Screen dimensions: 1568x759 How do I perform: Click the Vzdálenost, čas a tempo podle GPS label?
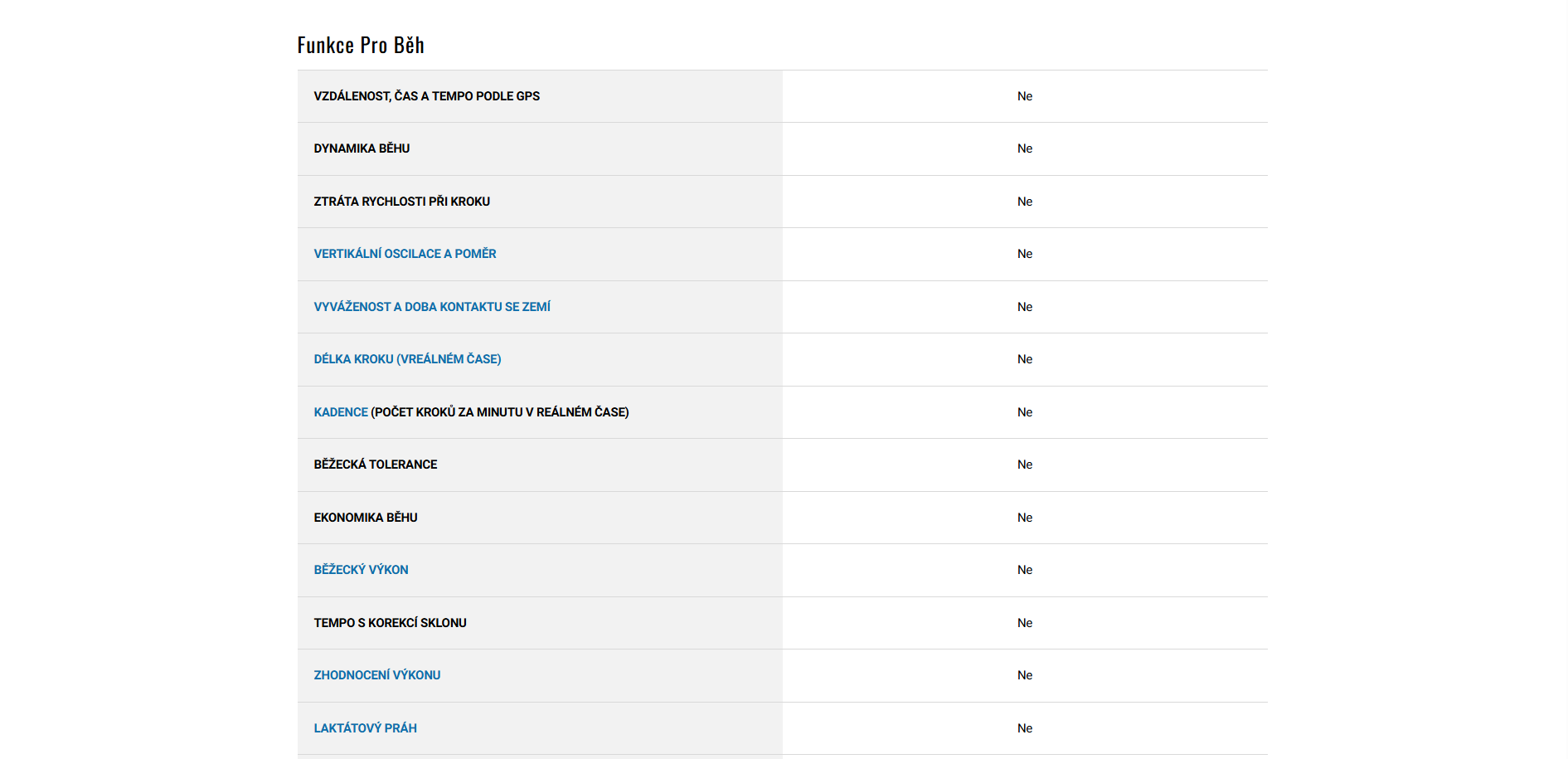426,96
